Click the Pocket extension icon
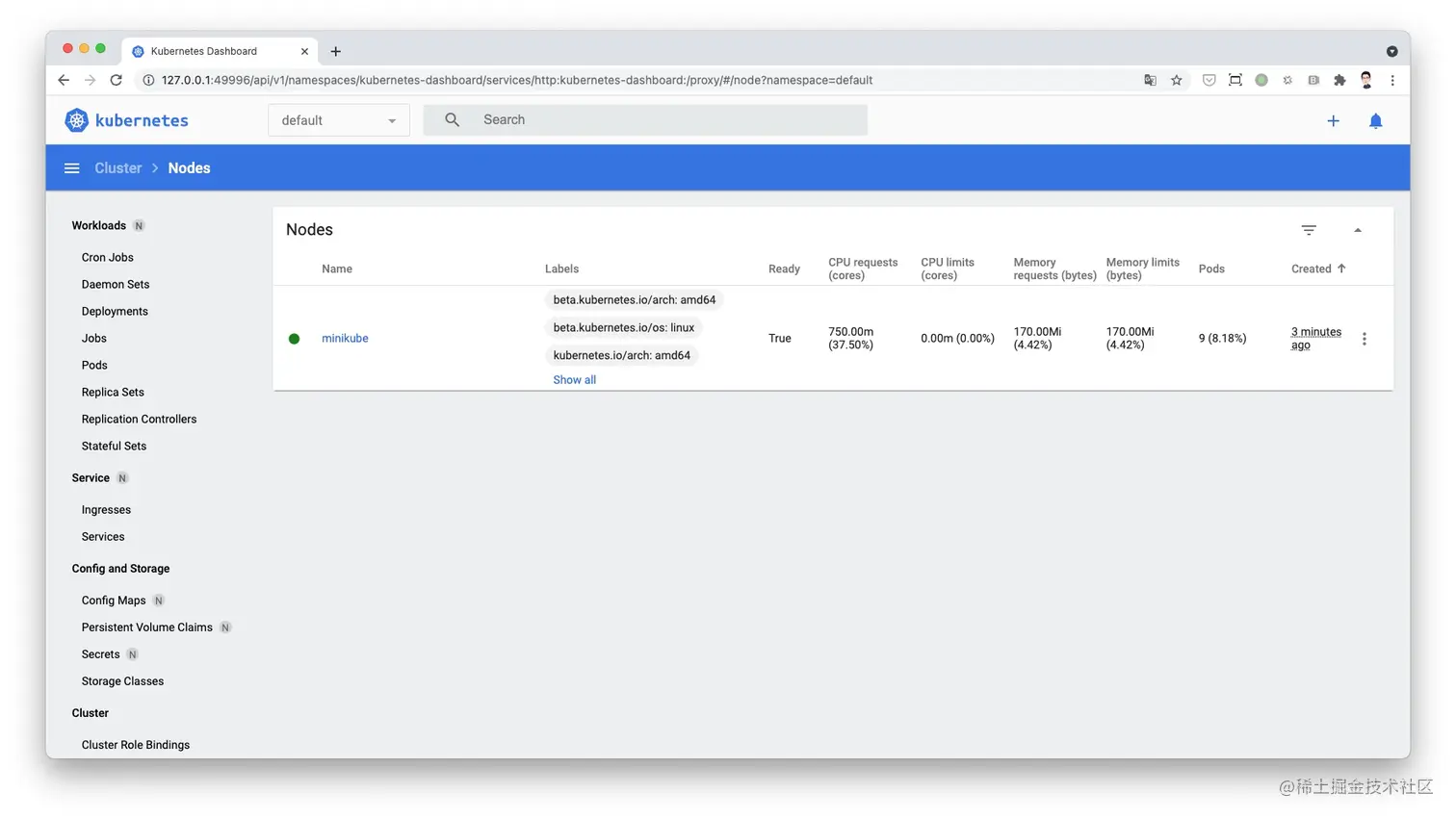1456x819 pixels. pyautogui.click(x=1209, y=80)
